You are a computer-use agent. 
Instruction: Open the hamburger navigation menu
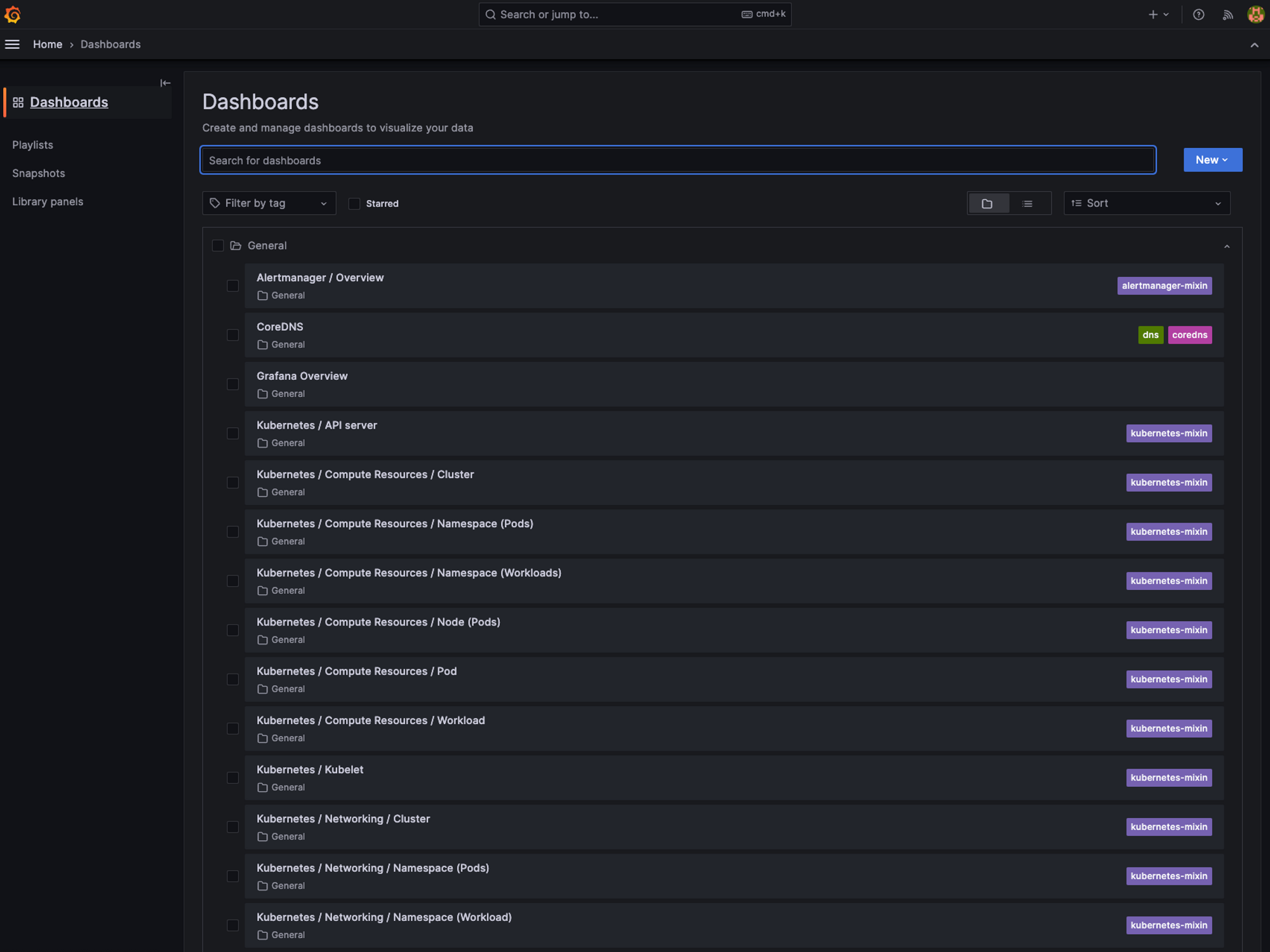[12, 44]
